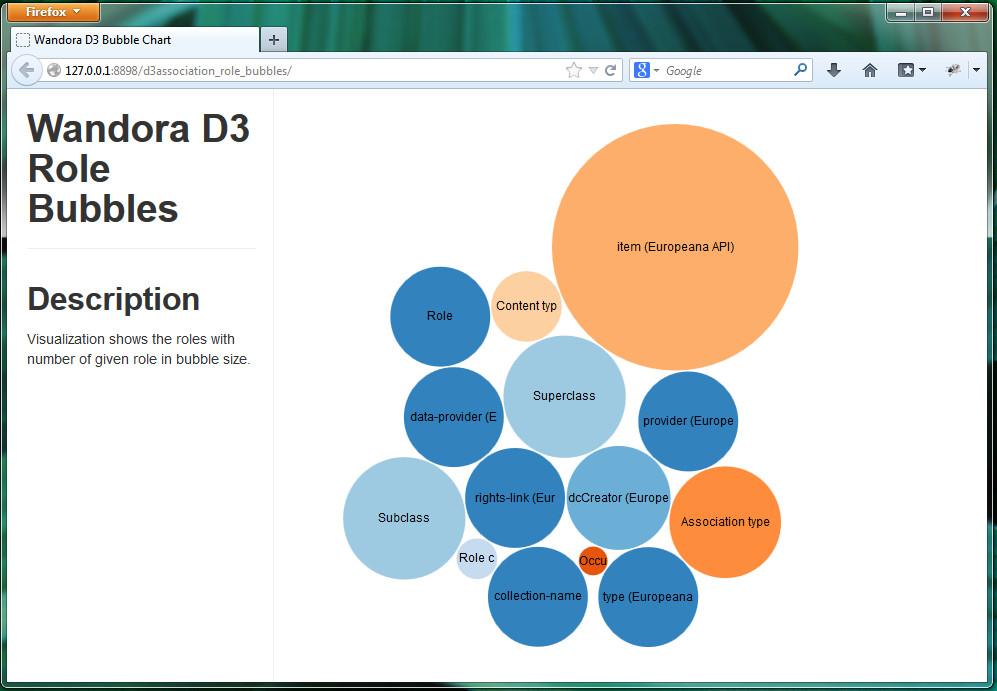The height and width of the screenshot is (691, 997).
Task: Click the small Content typ bubble
Action: (x=526, y=306)
